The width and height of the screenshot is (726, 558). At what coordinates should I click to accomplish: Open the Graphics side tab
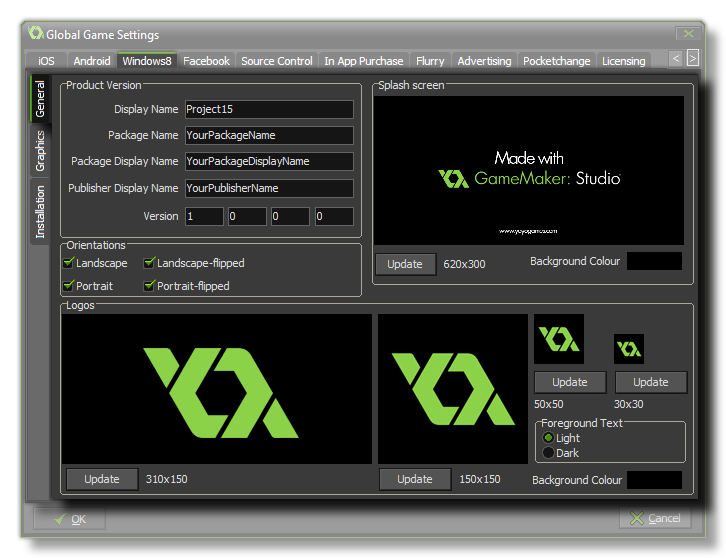pyautogui.click(x=40, y=151)
